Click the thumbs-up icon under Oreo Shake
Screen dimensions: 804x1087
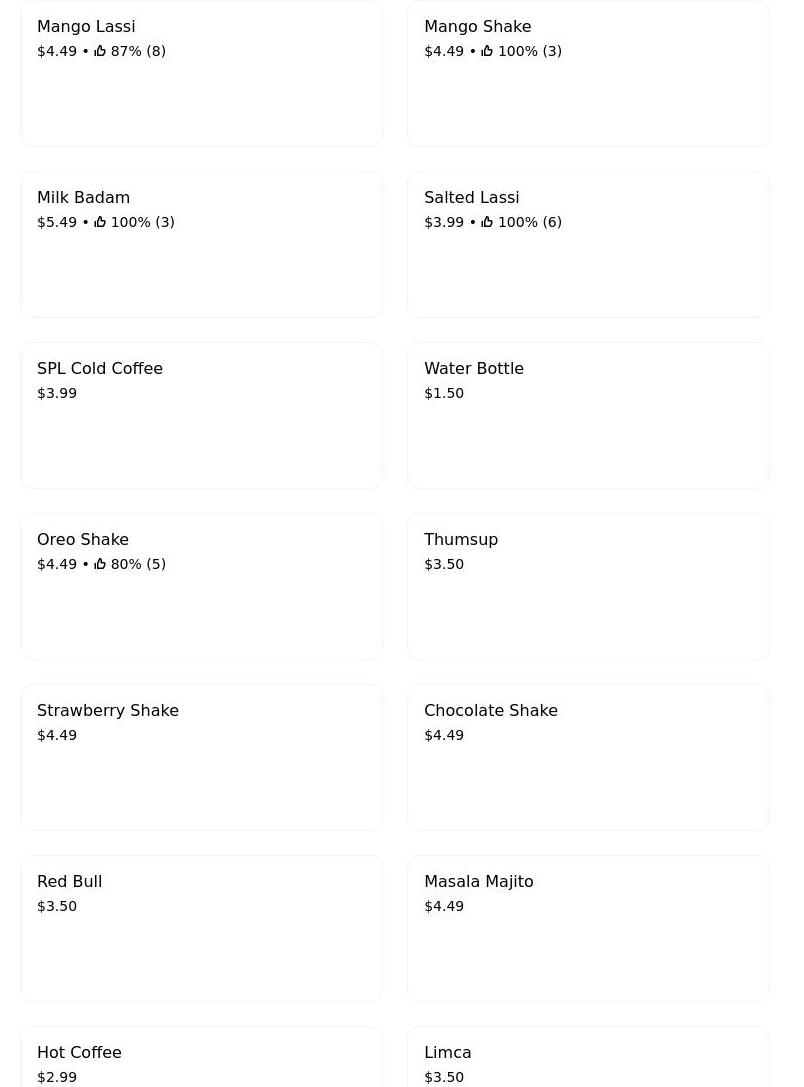tap(100, 564)
